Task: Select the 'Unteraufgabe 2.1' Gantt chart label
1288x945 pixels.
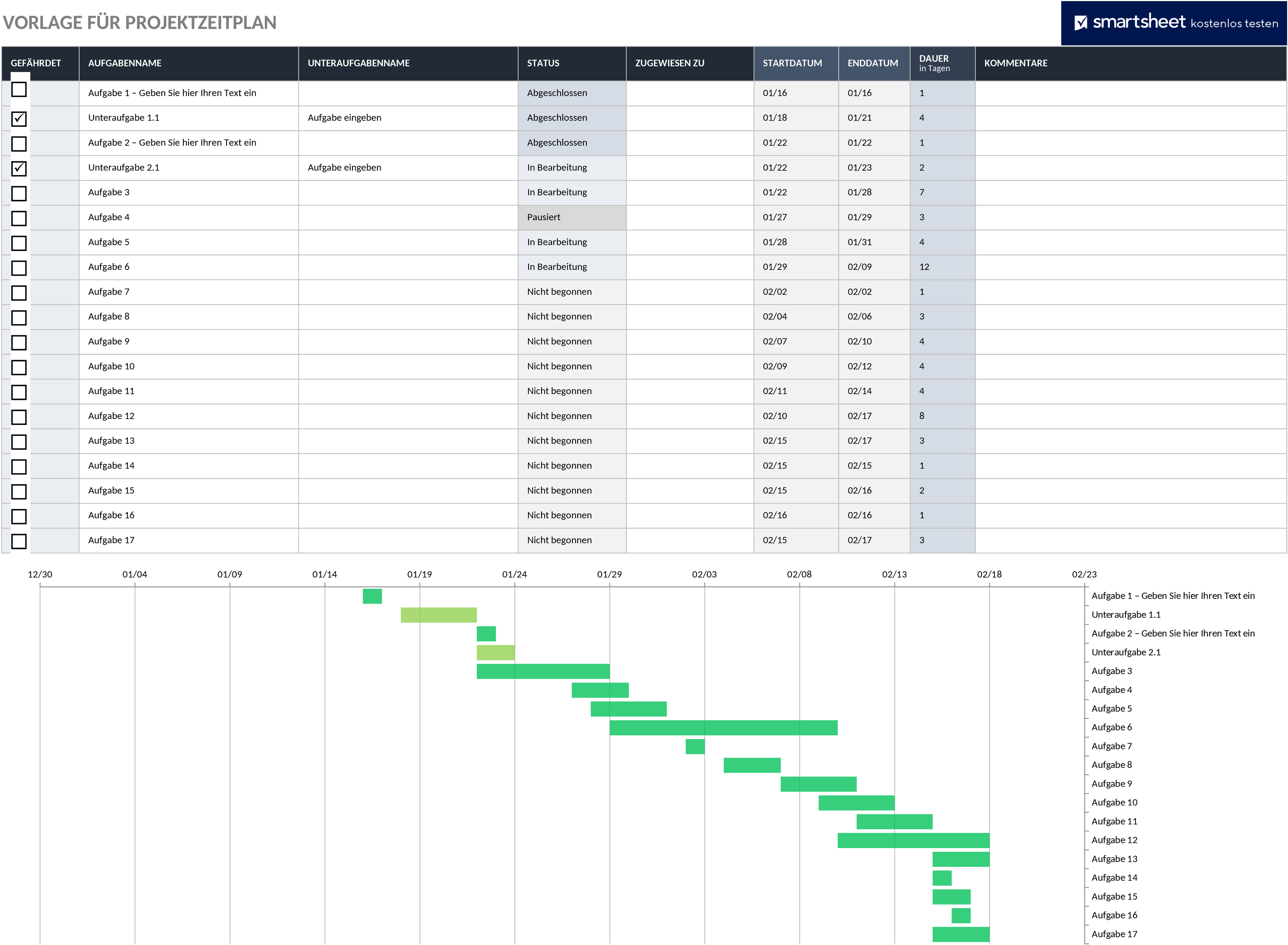Action: 1126,652
